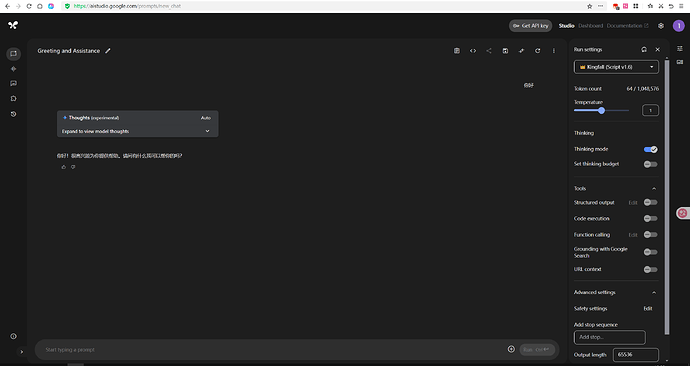Click the Temperature value box

pos(650,110)
